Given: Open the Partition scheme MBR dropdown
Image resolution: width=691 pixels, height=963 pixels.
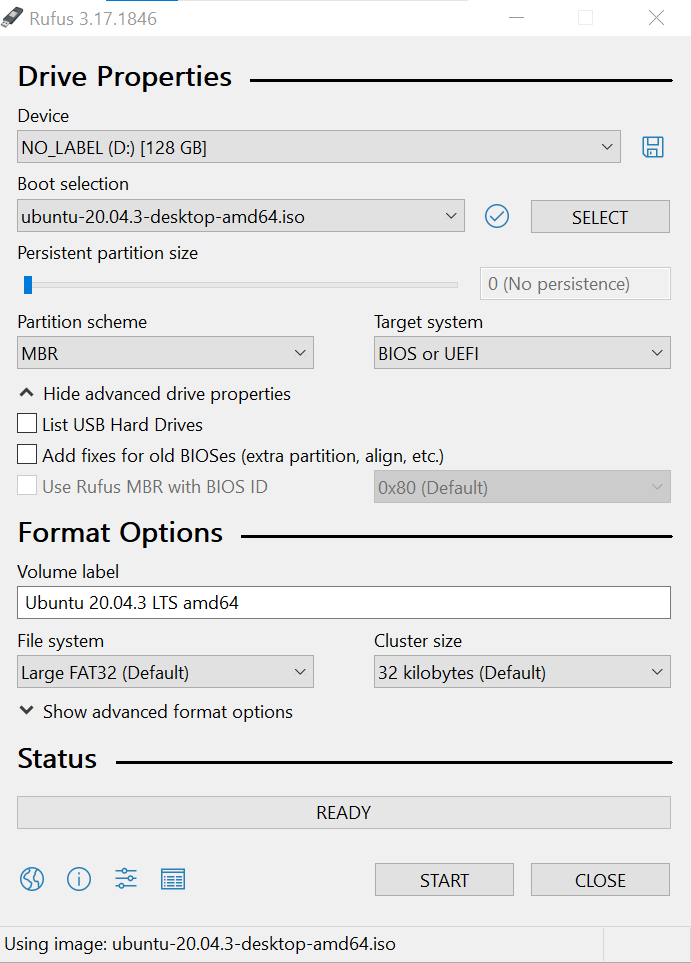Looking at the screenshot, I should point(165,353).
